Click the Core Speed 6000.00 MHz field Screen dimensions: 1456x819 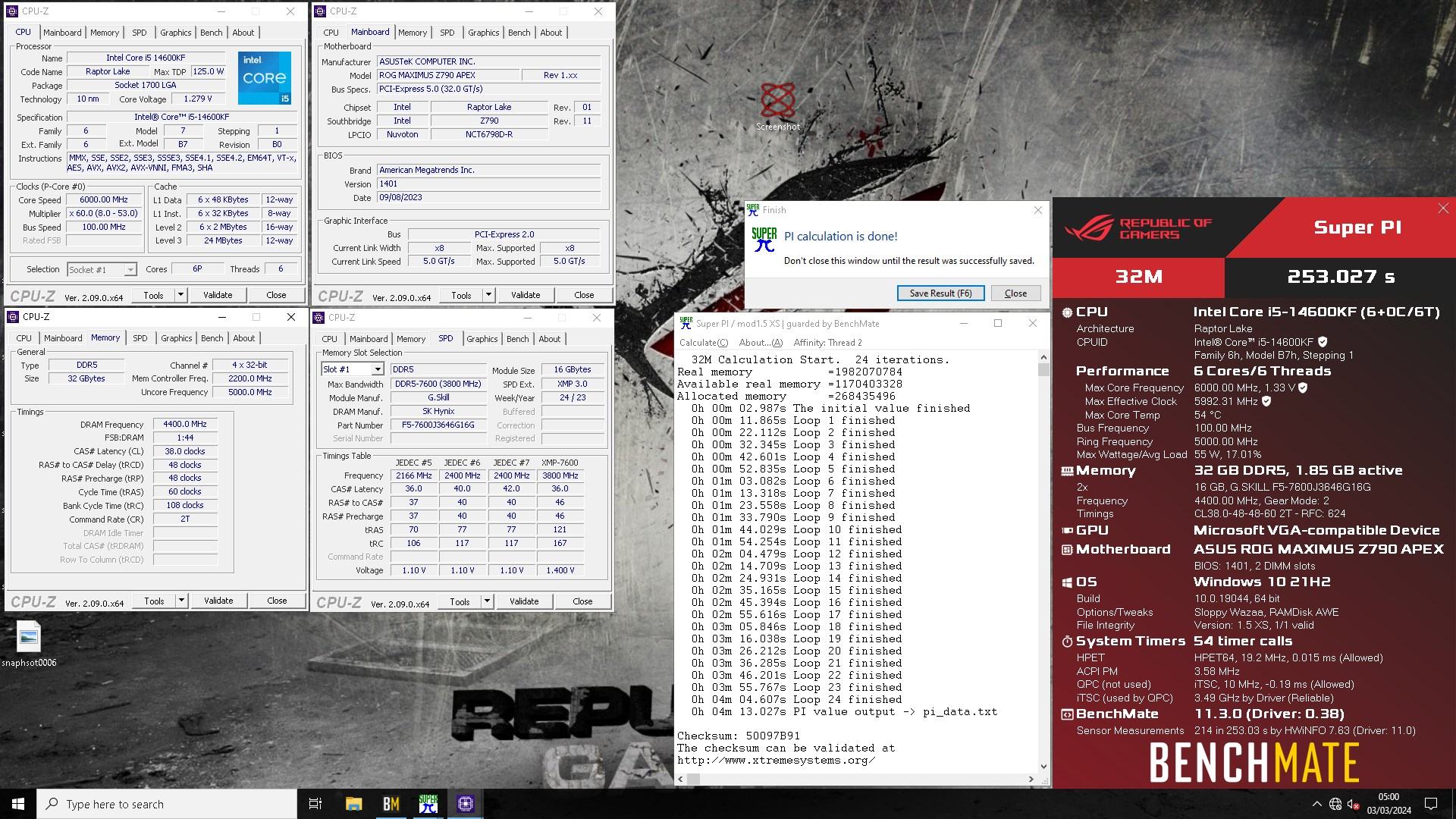(x=104, y=200)
